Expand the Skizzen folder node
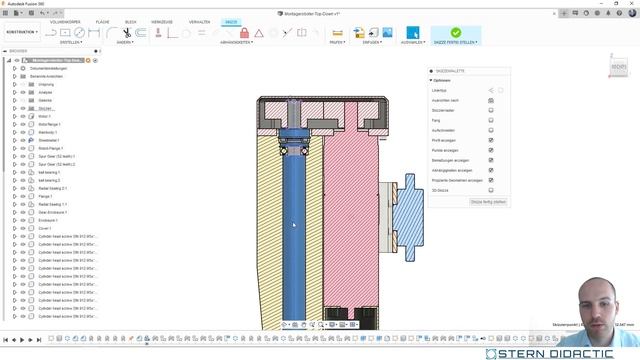The width and height of the screenshot is (640, 360). (x=15, y=109)
